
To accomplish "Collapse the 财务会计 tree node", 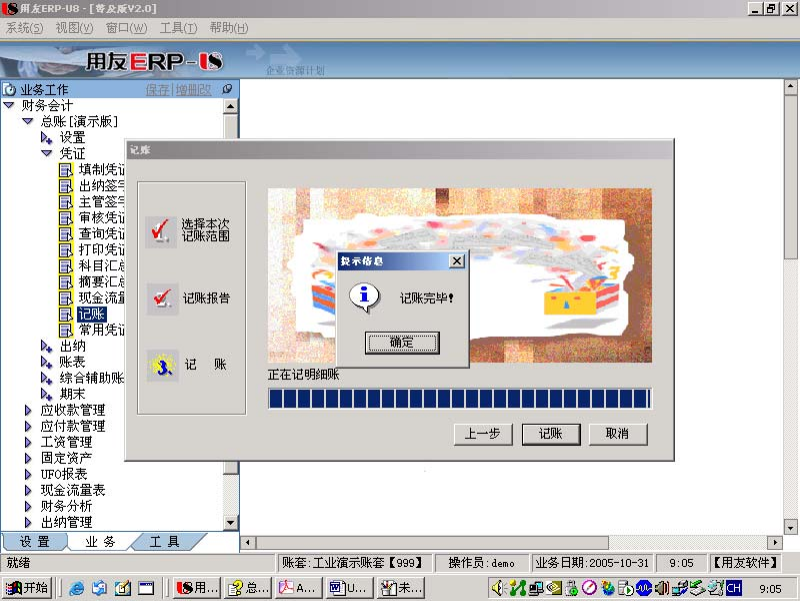I will pos(9,106).
